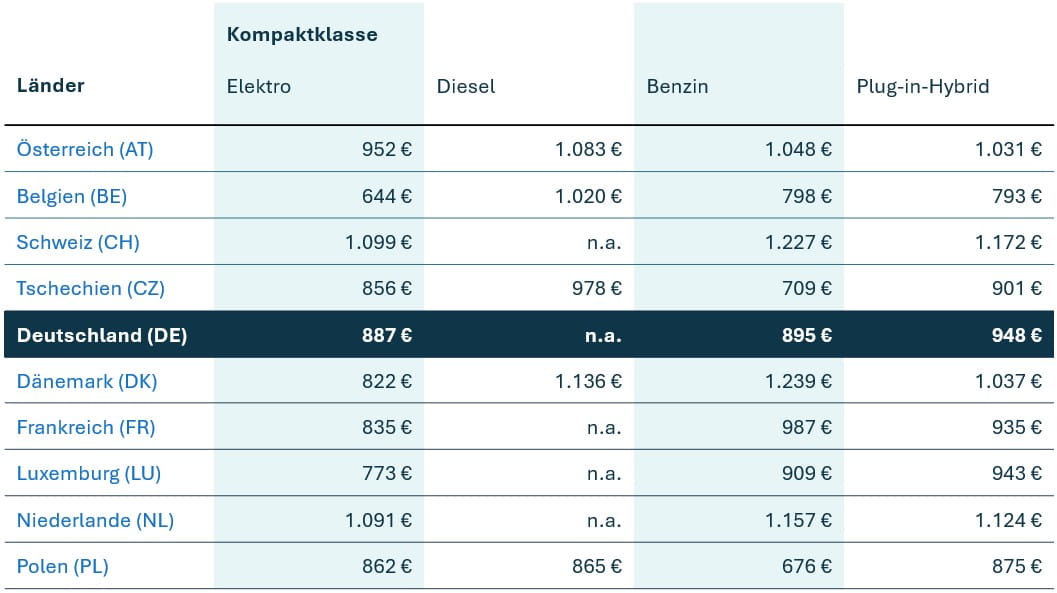This screenshot has width=1057, height=593.
Task: Select the Tschechien (CZ) link
Action: (91, 288)
